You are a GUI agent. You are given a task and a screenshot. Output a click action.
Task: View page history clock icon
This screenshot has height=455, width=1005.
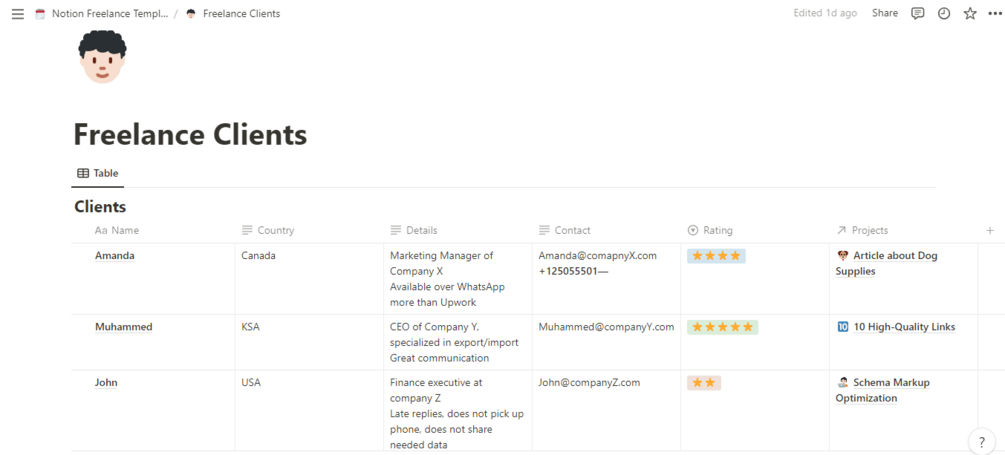click(x=944, y=14)
